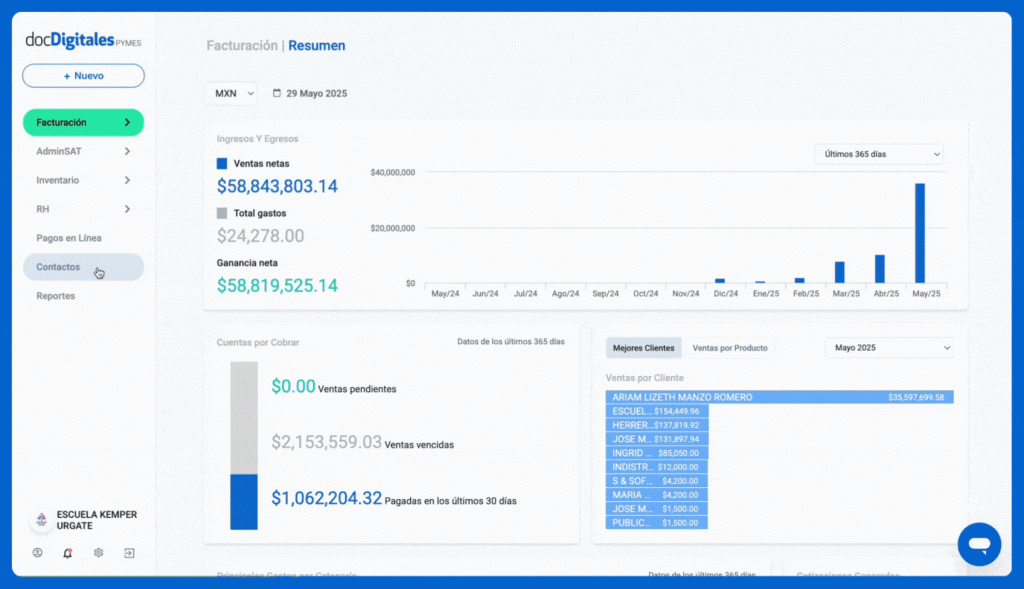The height and width of the screenshot is (589, 1024).
Task: Open the chat support bubble
Action: (979, 544)
